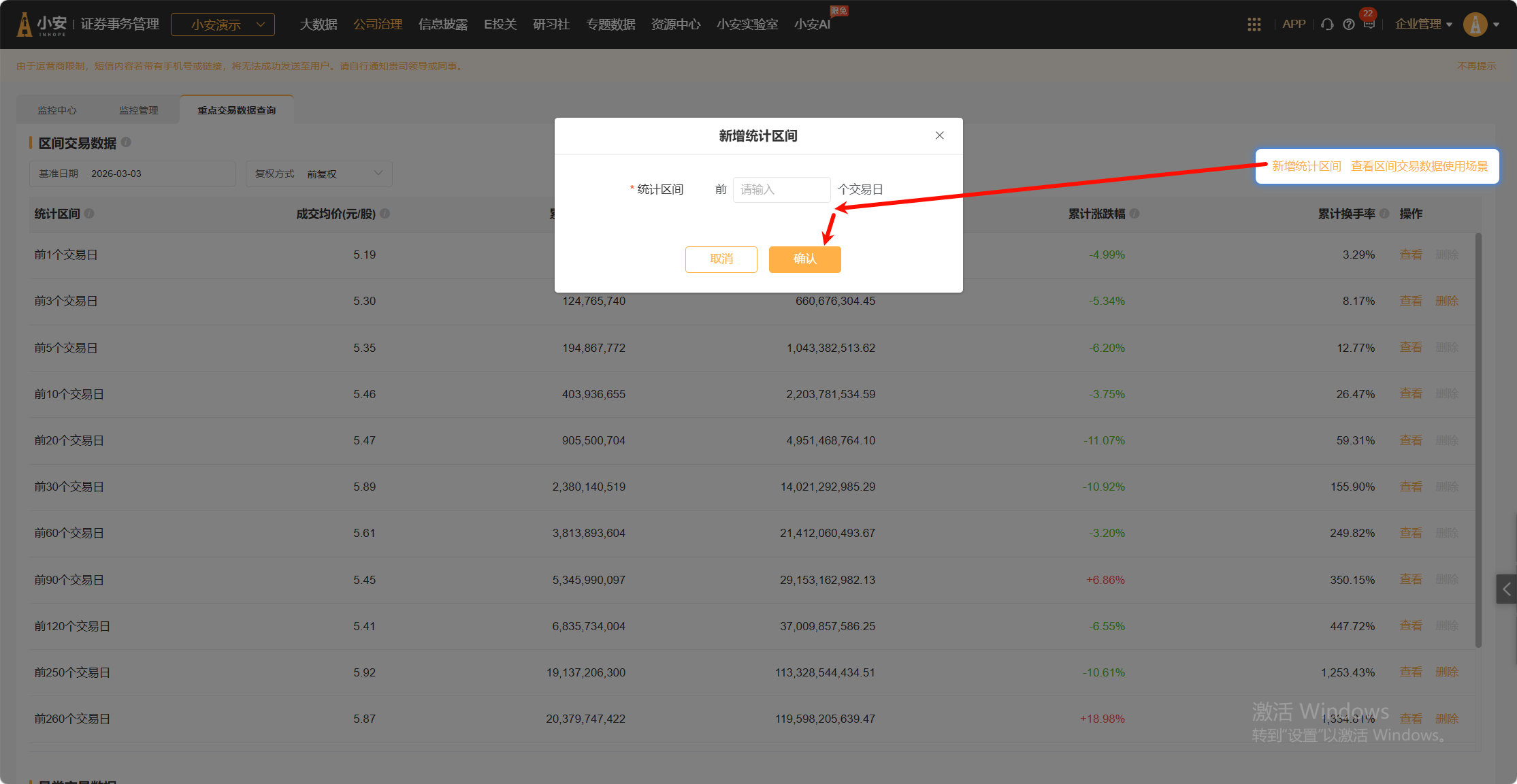Click the 新增统计区间 link
The height and width of the screenshot is (784, 1517).
tap(1306, 166)
